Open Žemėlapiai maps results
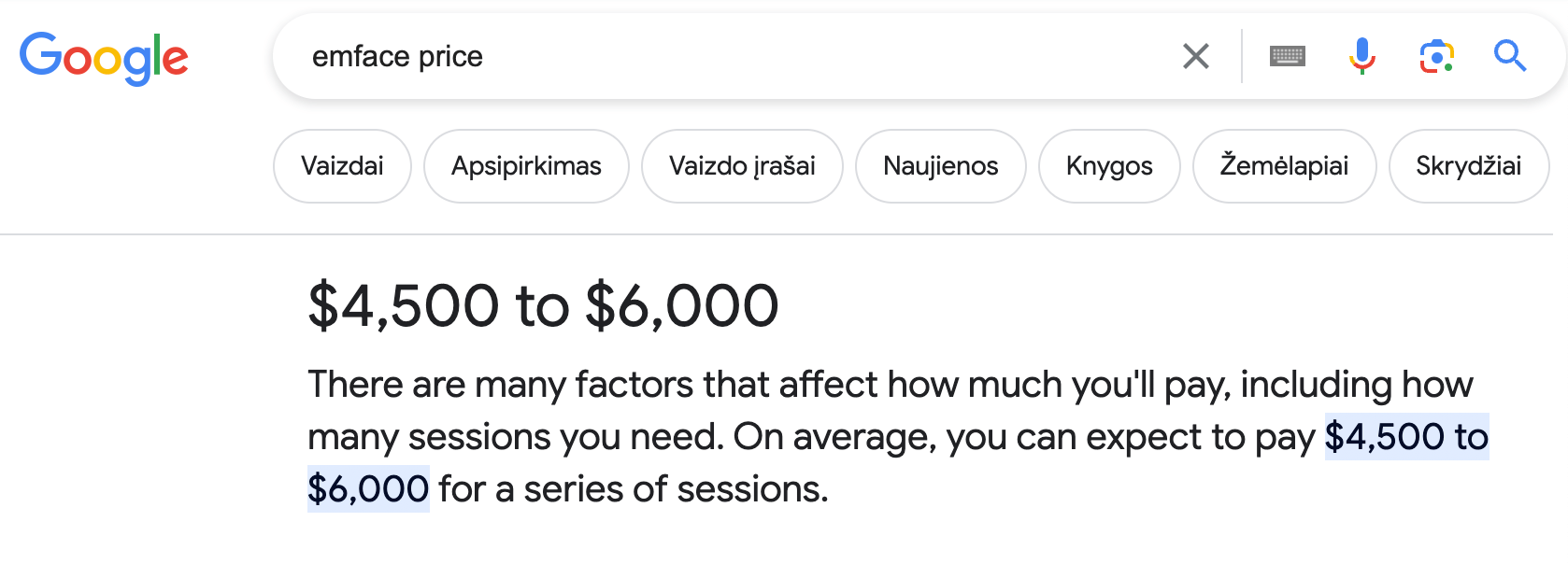 click(x=1284, y=166)
